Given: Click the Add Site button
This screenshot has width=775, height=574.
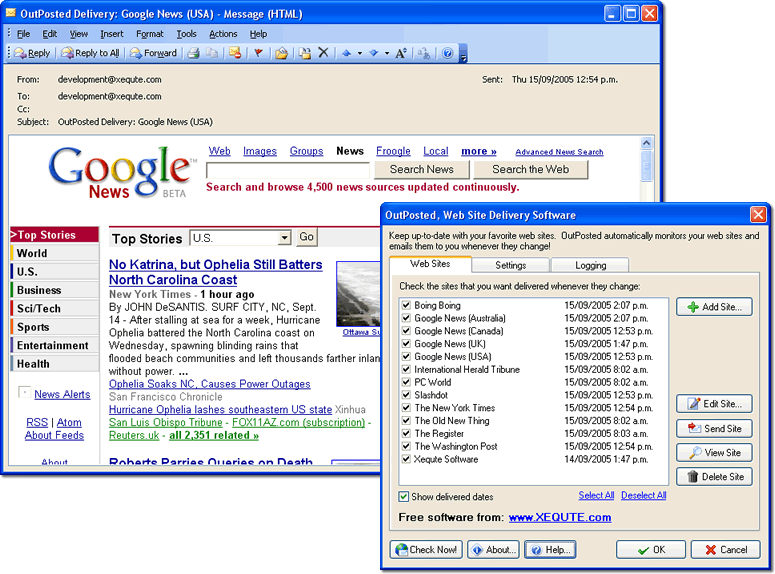Looking at the screenshot, I should 714,307.
